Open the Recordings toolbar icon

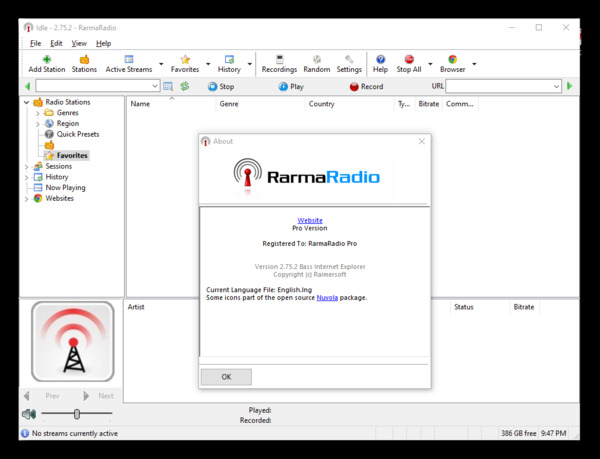pos(280,59)
